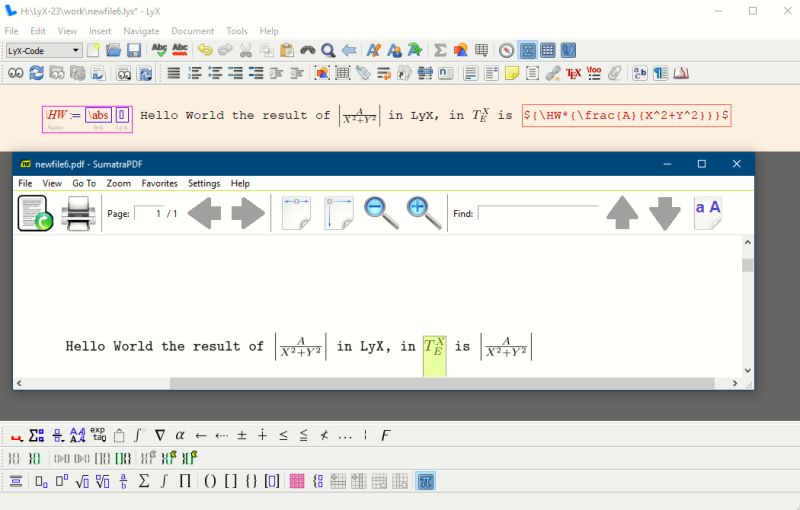
Task: View the document (glasses icon)
Action: tap(15, 73)
